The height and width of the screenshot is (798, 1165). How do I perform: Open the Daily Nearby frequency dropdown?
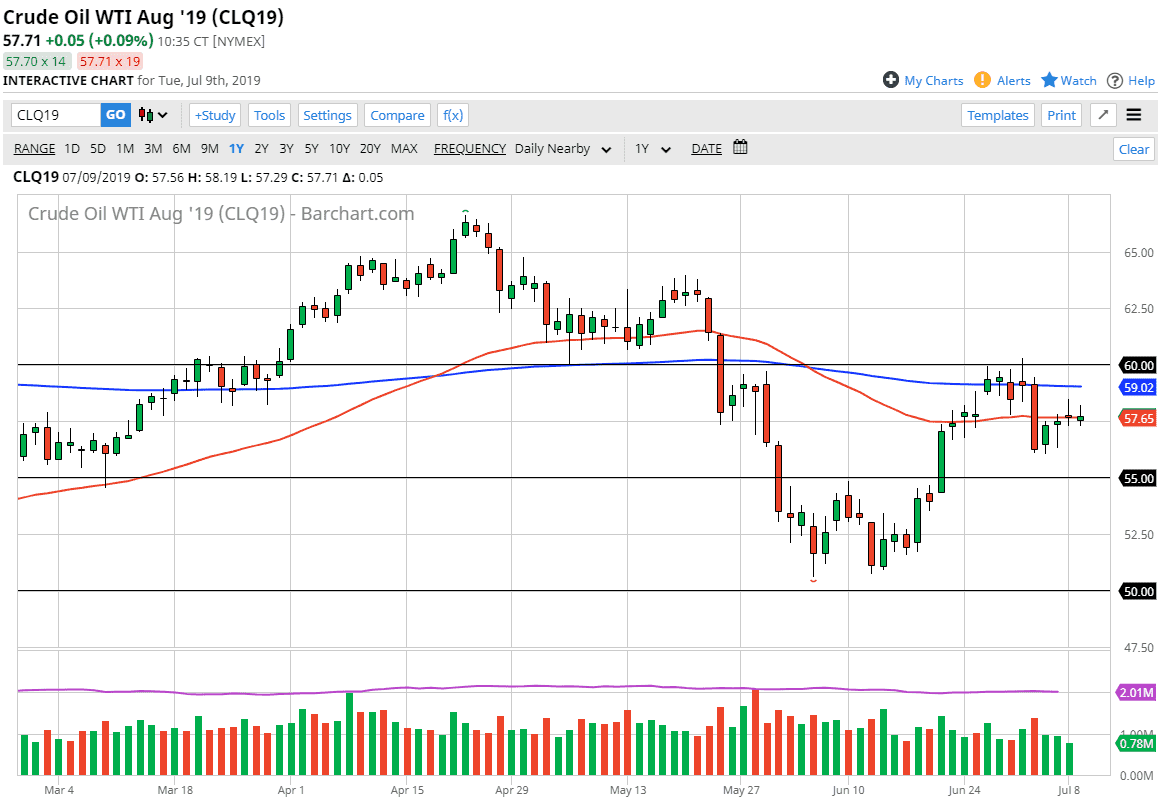(x=562, y=149)
